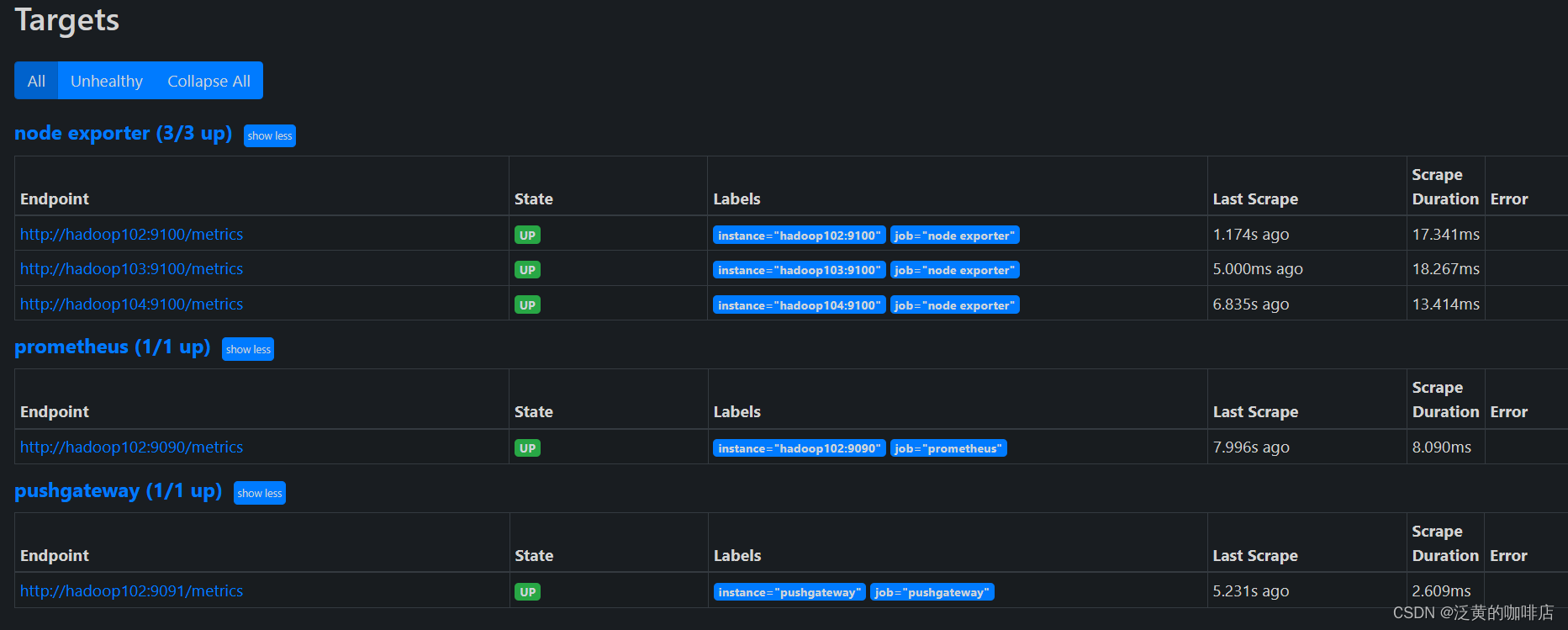Collapse node exporter with show less
Screen dimensions: 1568x630
point(270,135)
